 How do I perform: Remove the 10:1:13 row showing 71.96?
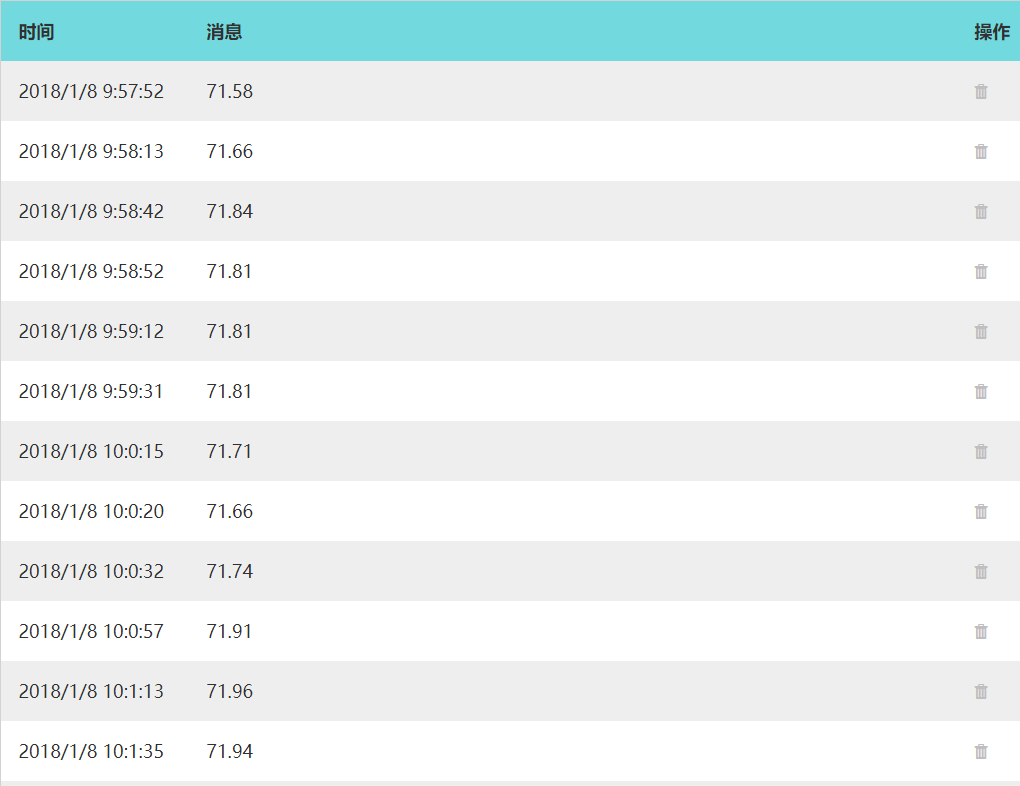click(x=981, y=691)
